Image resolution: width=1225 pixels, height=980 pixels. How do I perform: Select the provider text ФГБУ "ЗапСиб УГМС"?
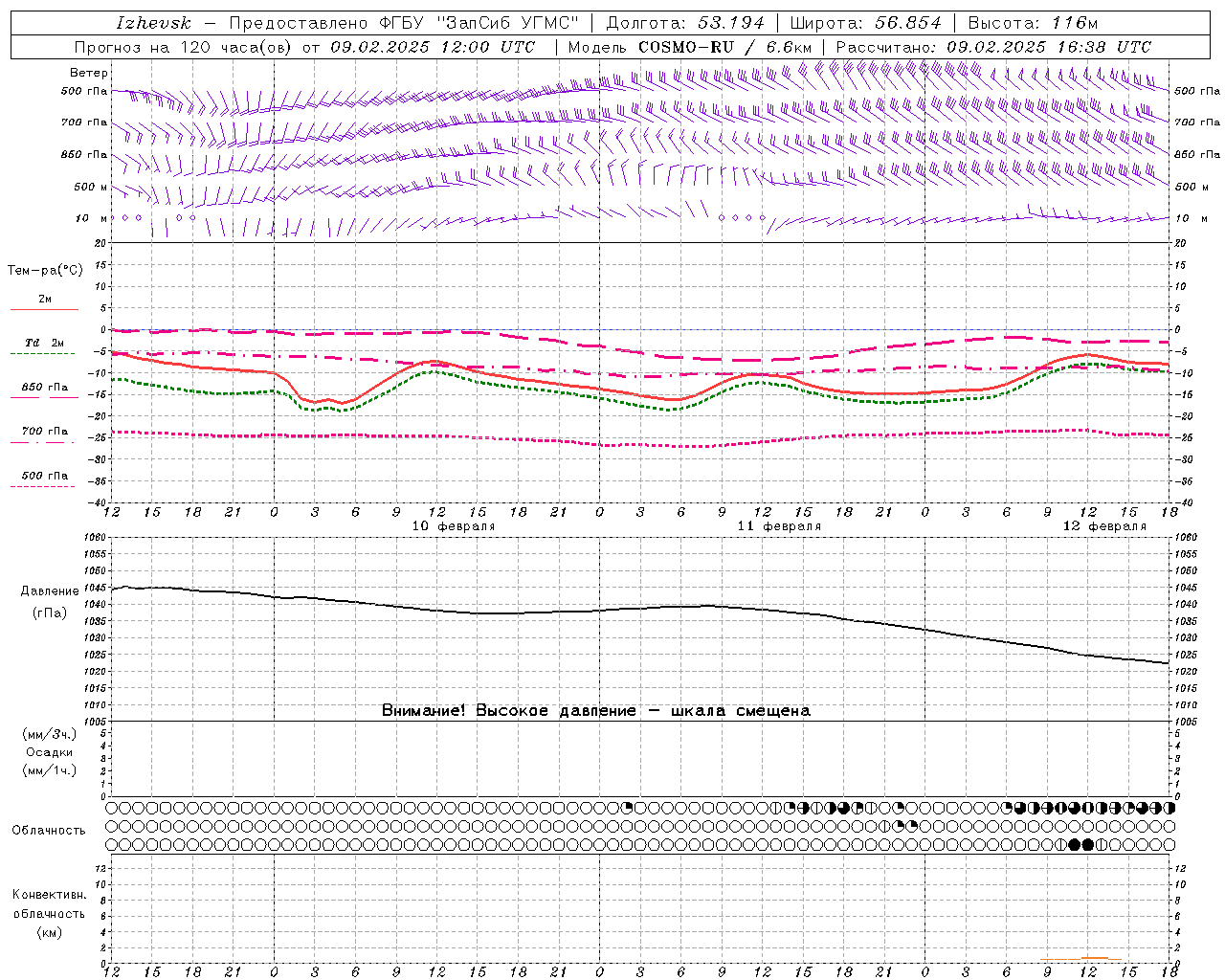(478, 23)
